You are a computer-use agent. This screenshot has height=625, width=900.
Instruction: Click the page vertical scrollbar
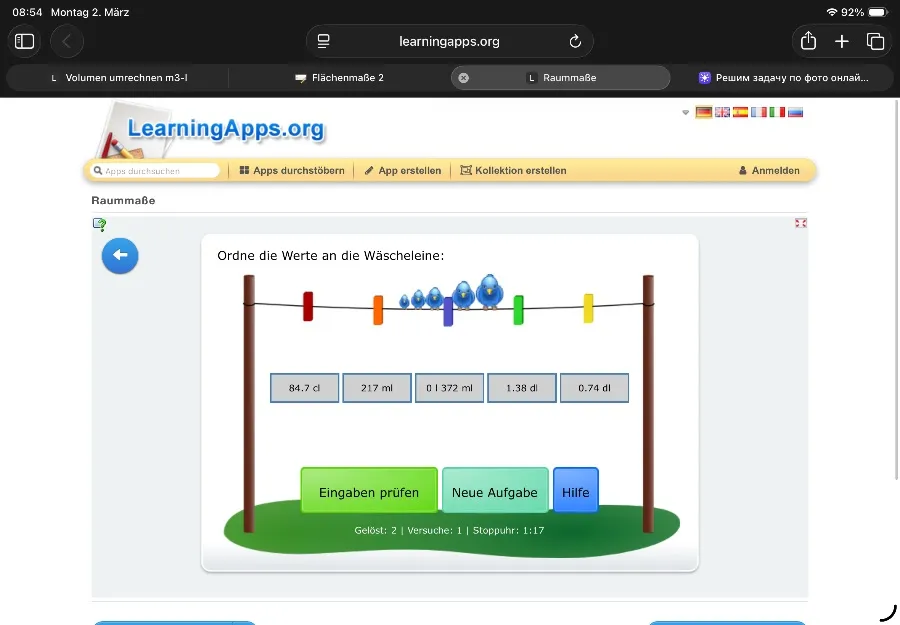(x=897, y=290)
